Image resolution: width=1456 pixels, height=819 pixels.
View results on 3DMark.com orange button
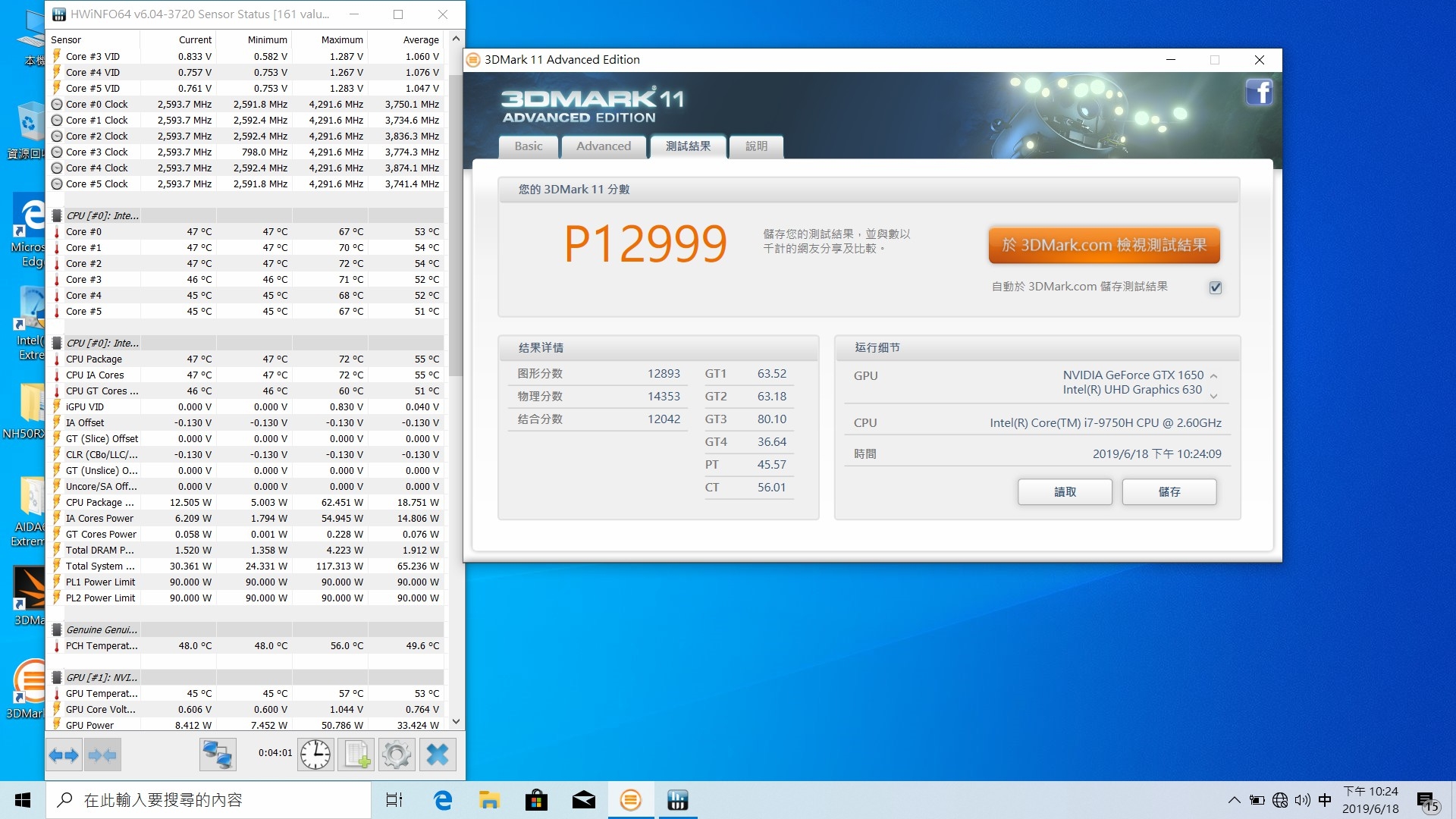click(x=1104, y=245)
